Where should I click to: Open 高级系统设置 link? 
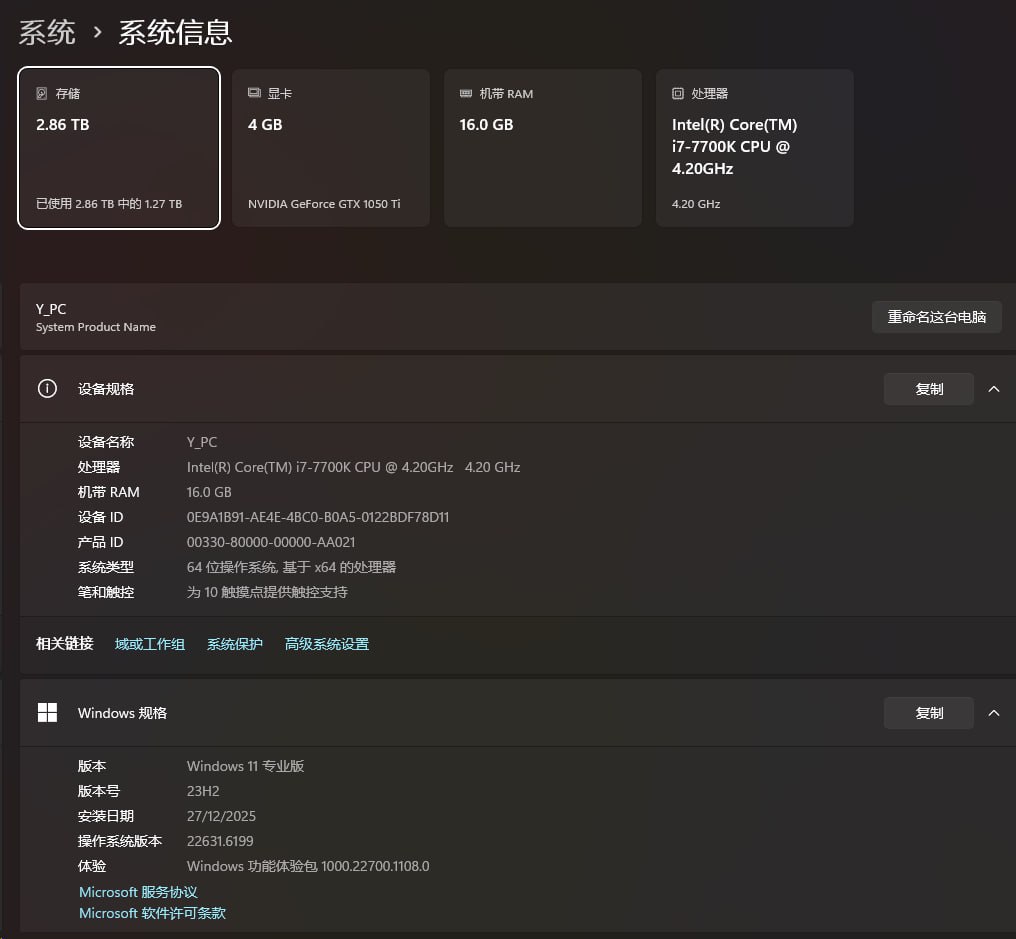coord(327,644)
